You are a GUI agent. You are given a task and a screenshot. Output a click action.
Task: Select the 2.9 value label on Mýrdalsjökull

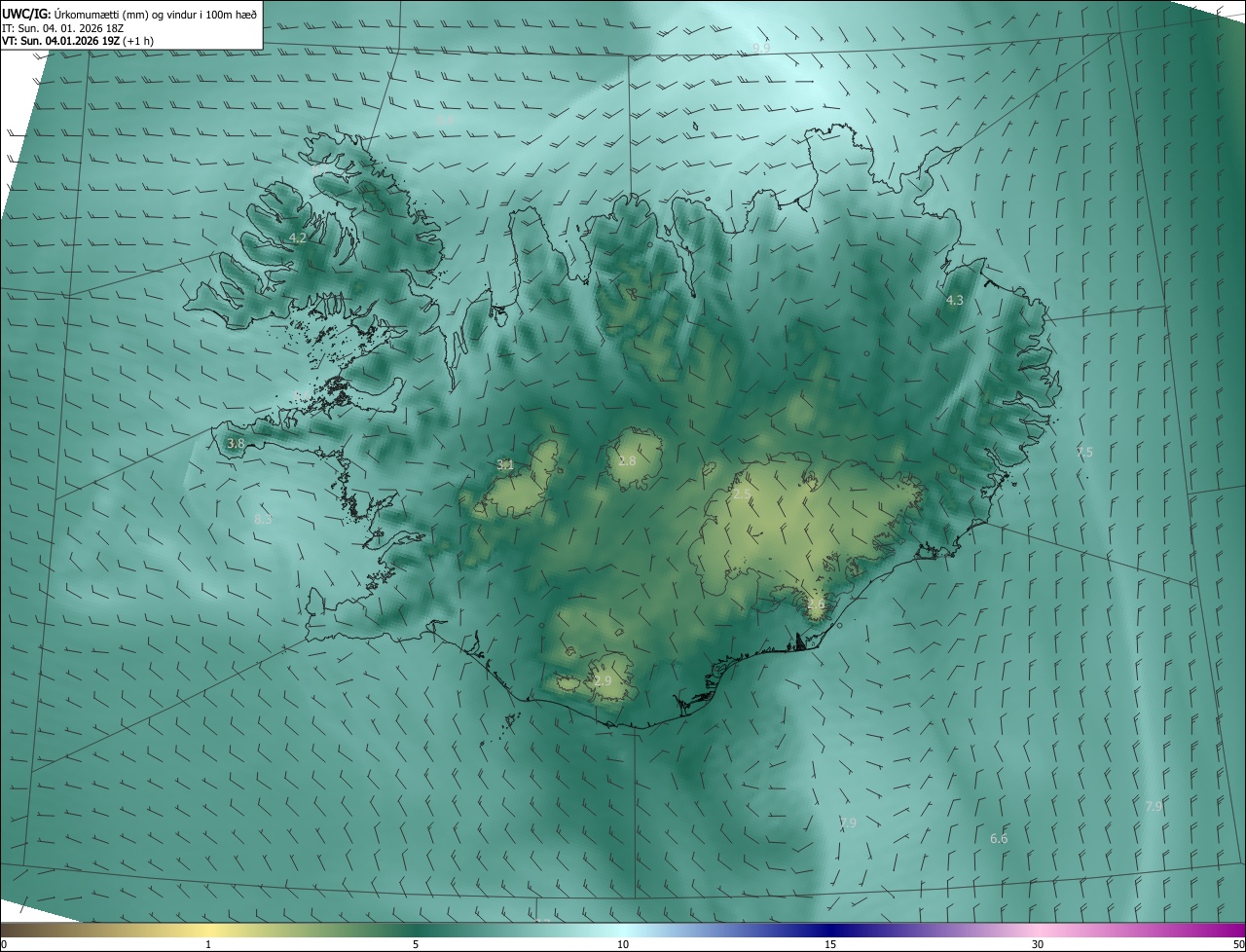click(604, 680)
